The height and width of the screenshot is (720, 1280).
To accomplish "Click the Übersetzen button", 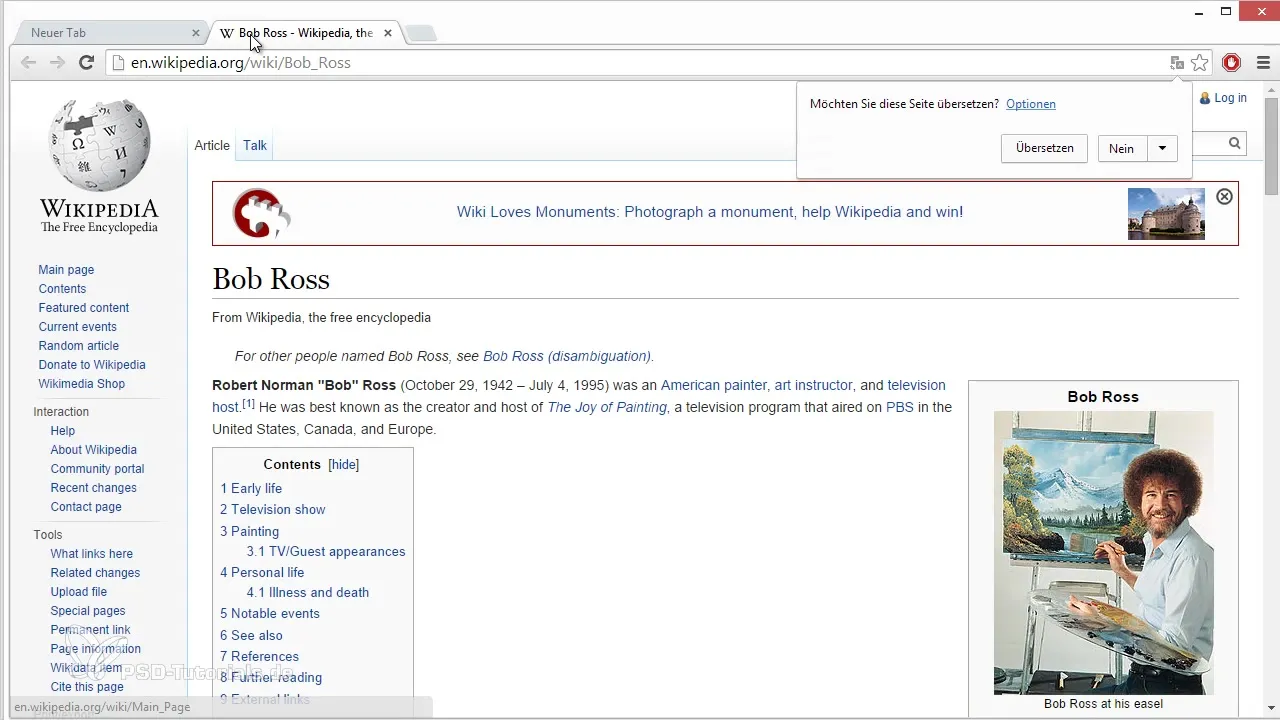I will 1044,148.
